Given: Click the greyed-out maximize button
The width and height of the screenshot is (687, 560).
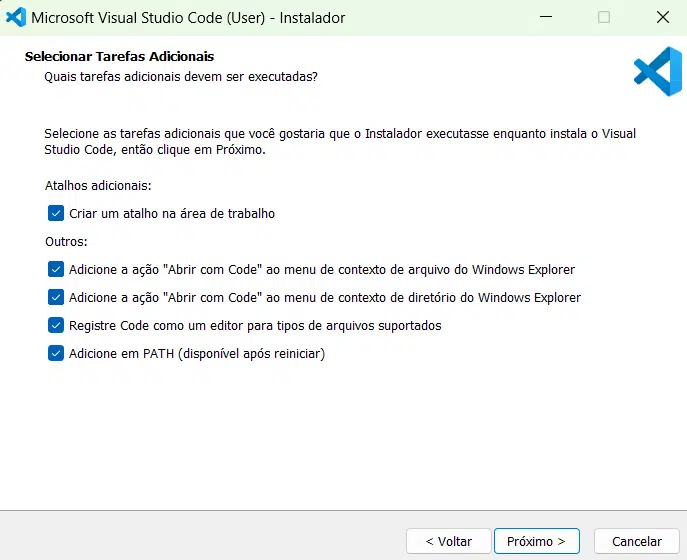Looking at the screenshot, I should point(604,17).
